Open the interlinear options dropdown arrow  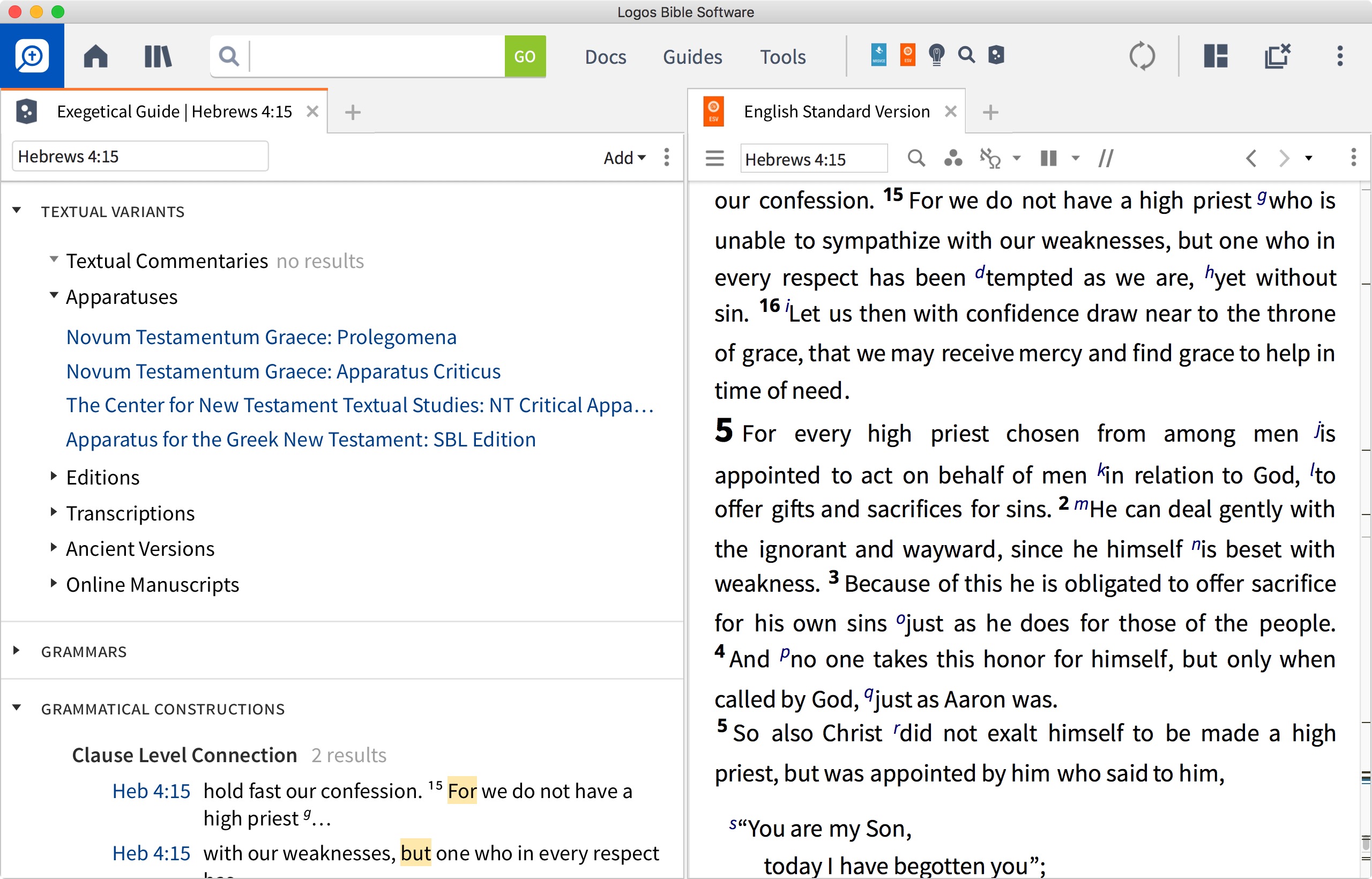click(x=1017, y=158)
